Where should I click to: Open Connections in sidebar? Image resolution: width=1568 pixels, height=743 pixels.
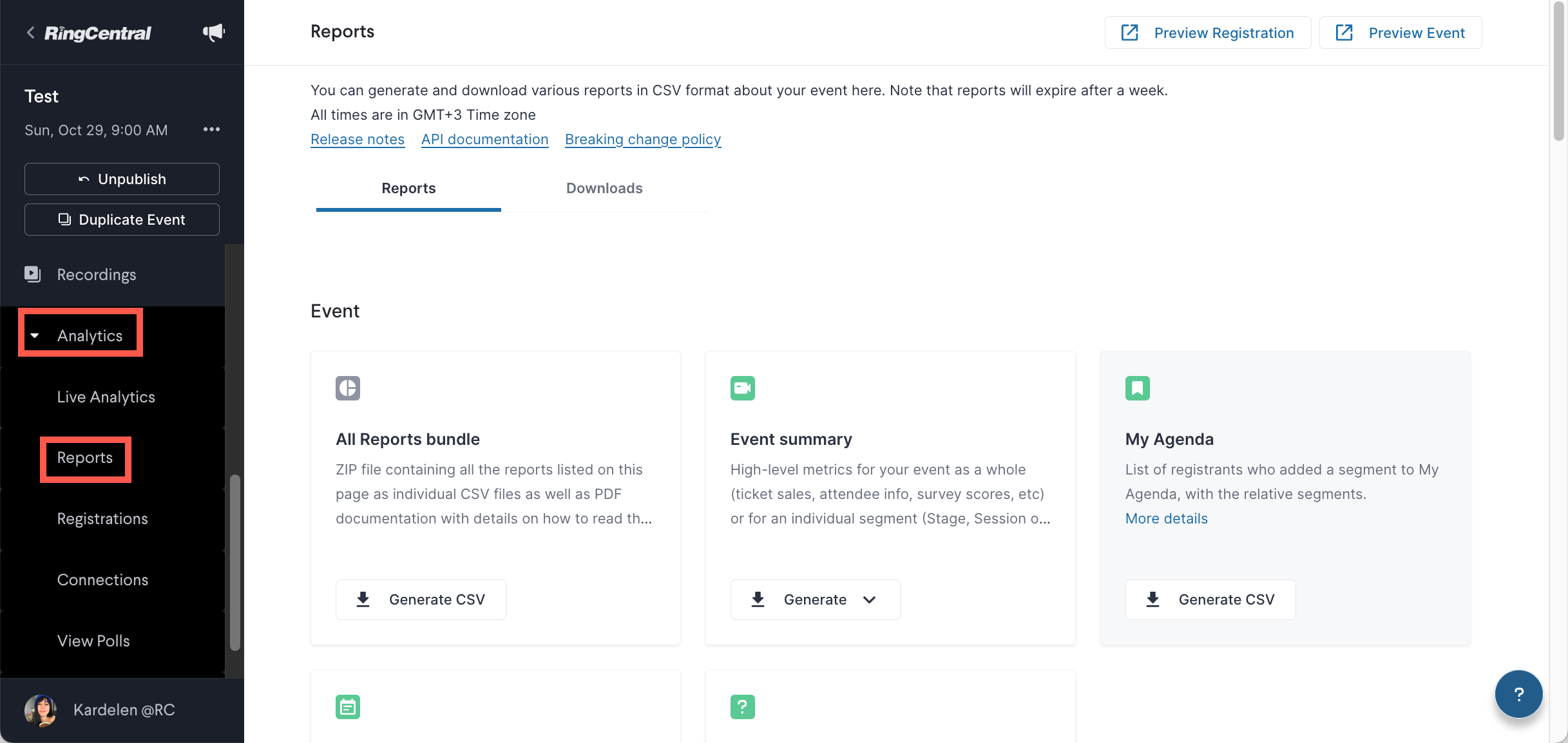(102, 580)
